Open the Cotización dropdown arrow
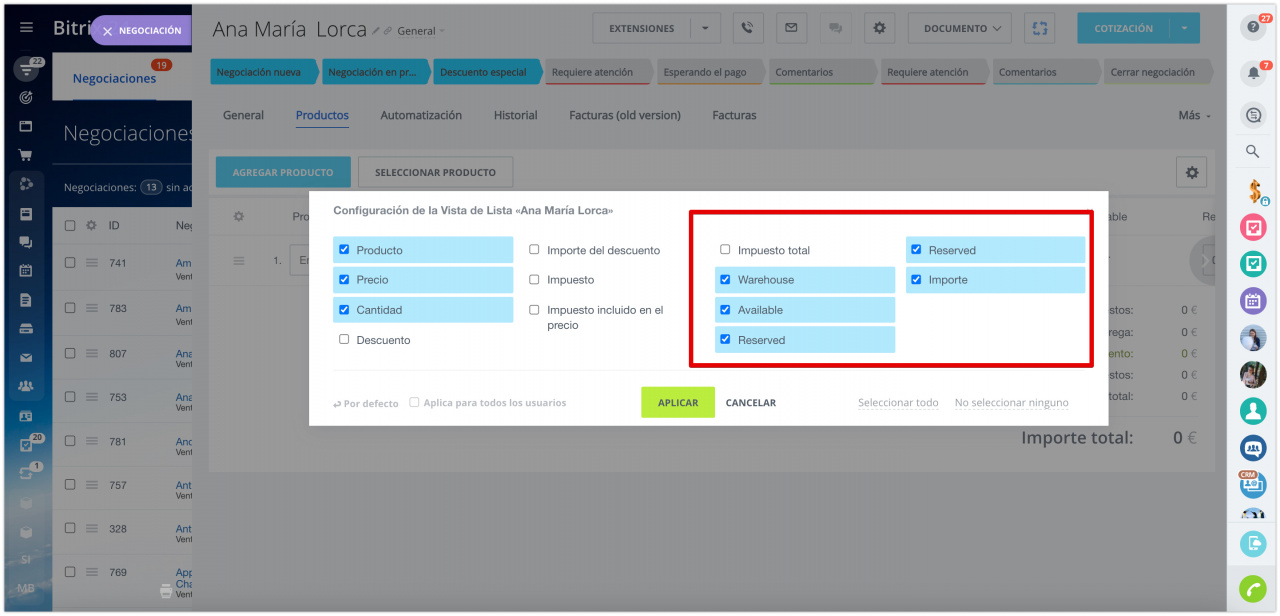The width and height of the screenshot is (1280, 616). (x=1185, y=28)
